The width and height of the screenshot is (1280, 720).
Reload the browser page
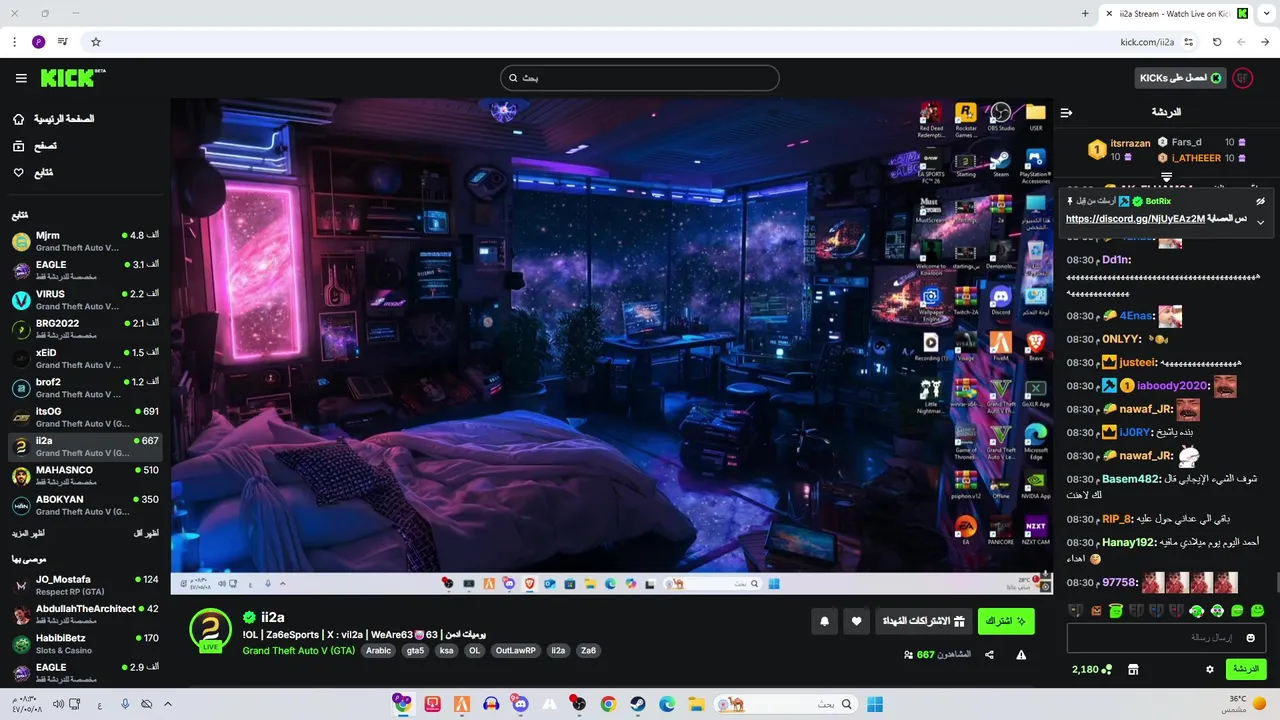pyautogui.click(x=1217, y=42)
